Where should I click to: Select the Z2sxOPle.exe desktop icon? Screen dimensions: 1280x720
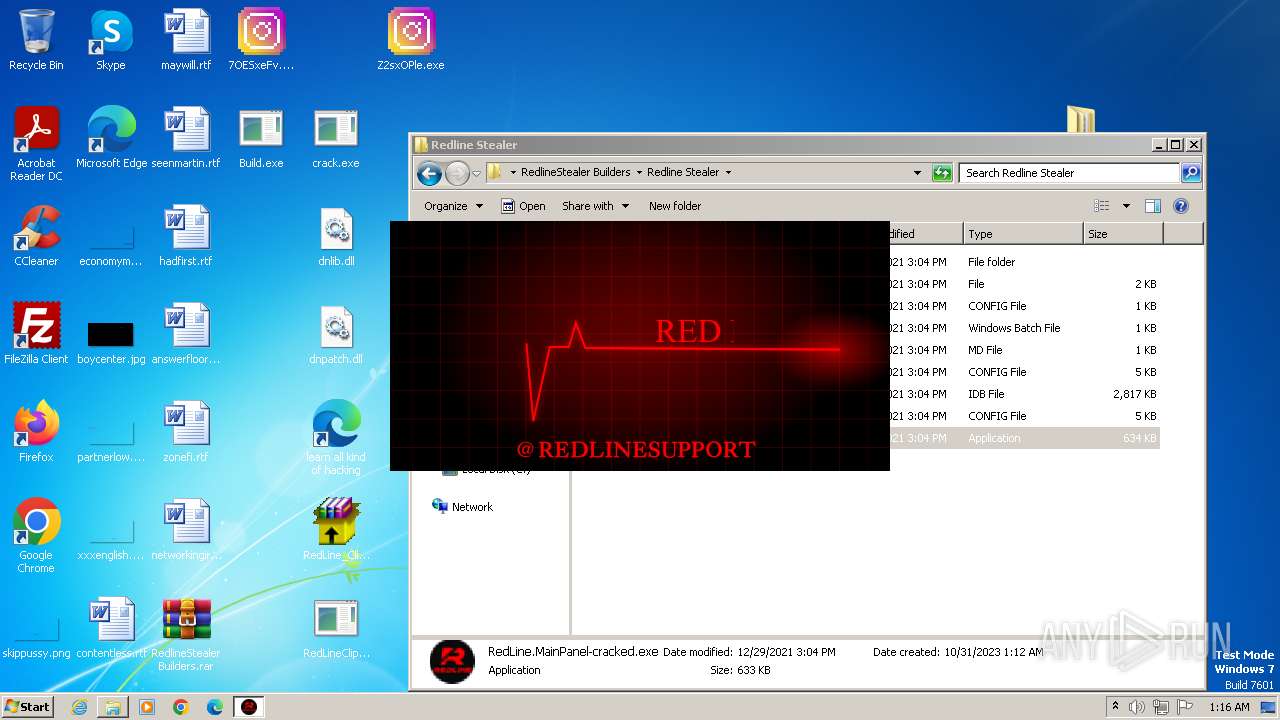click(x=411, y=40)
